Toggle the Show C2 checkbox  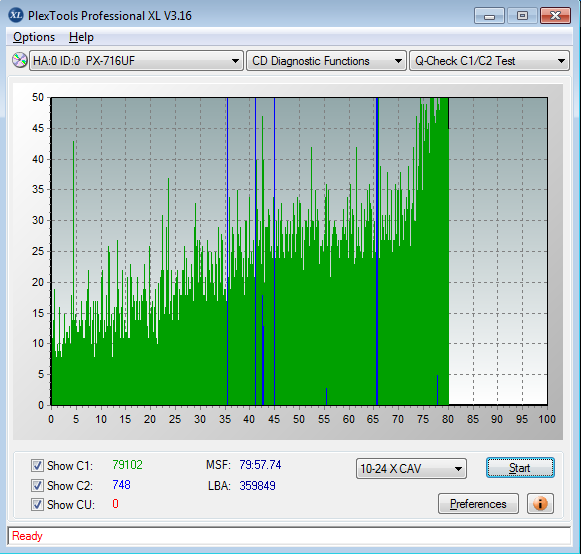[37, 485]
